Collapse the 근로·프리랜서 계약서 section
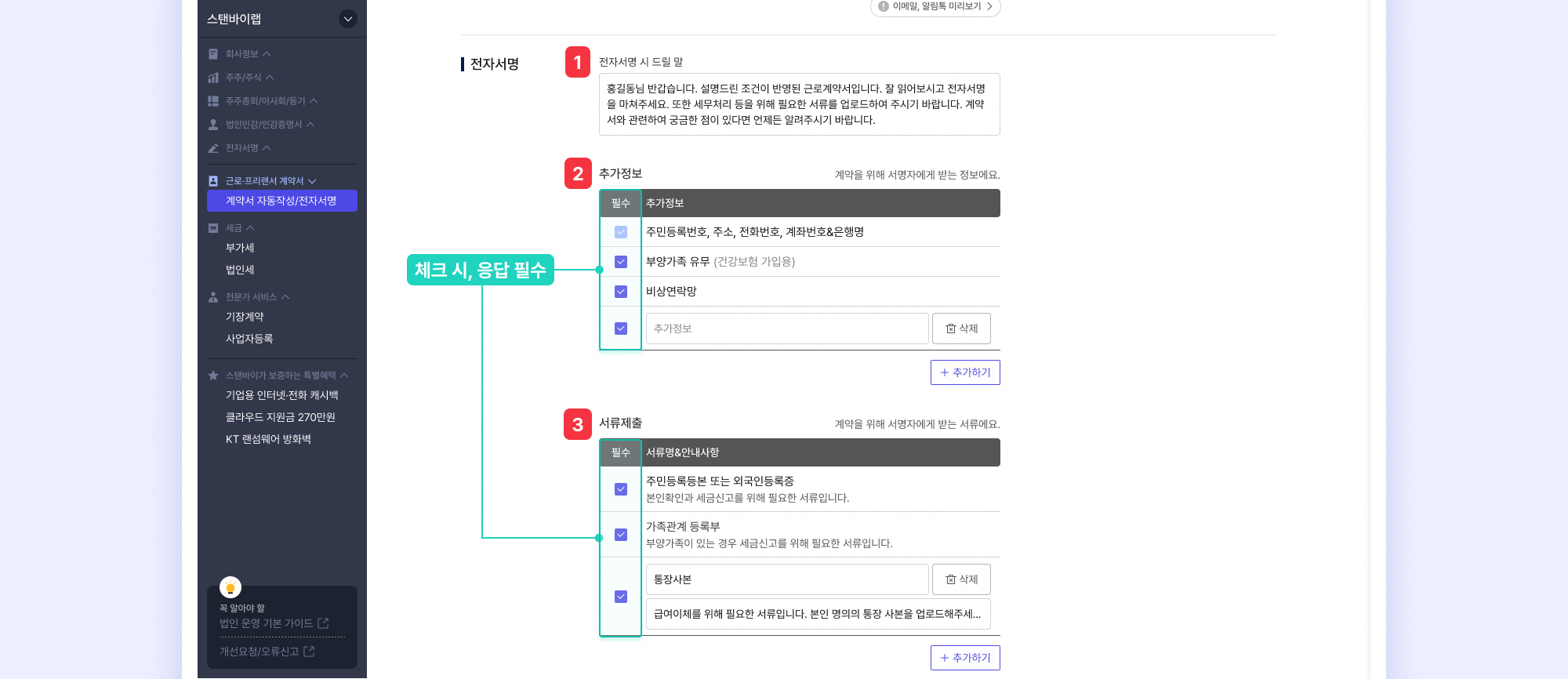The height and width of the screenshot is (679, 1568). (x=312, y=181)
